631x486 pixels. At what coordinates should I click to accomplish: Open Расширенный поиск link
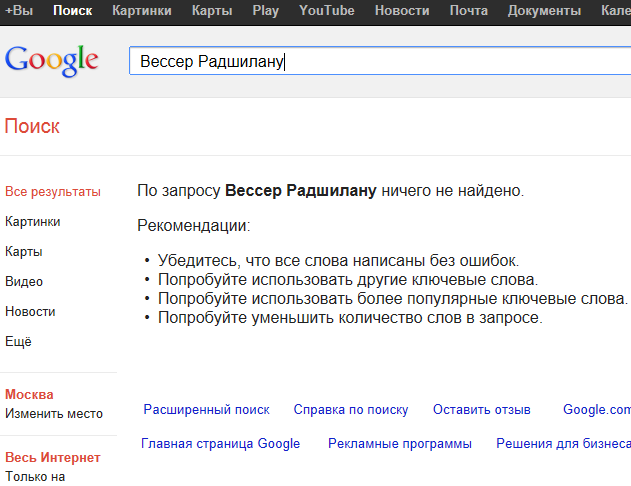pyautogui.click(x=206, y=410)
